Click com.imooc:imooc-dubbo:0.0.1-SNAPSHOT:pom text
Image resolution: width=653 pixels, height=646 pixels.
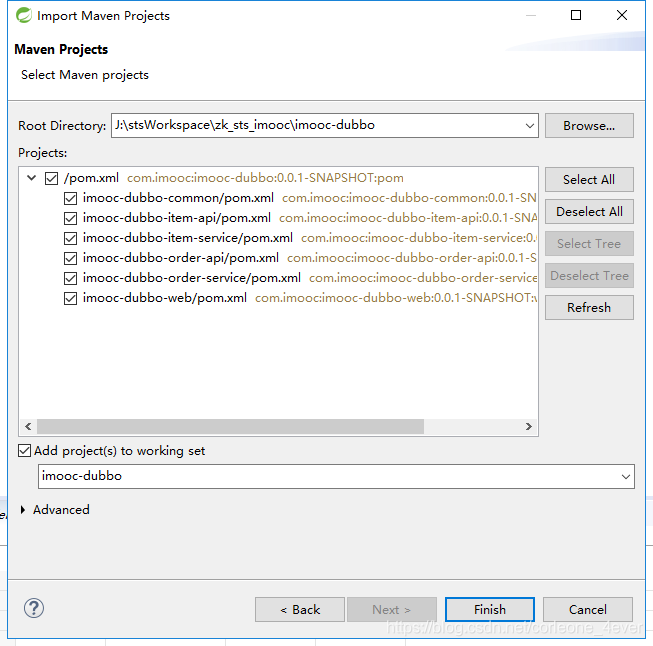point(265,178)
